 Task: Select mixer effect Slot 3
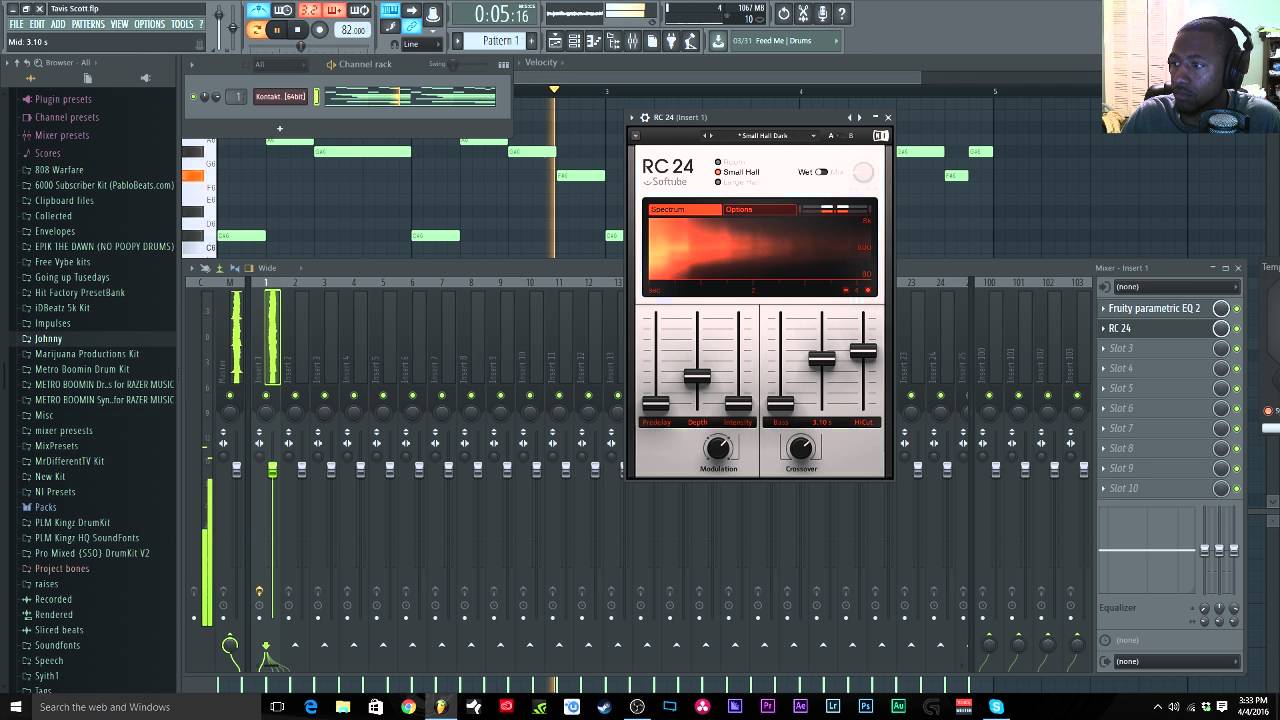(x=1155, y=348)
